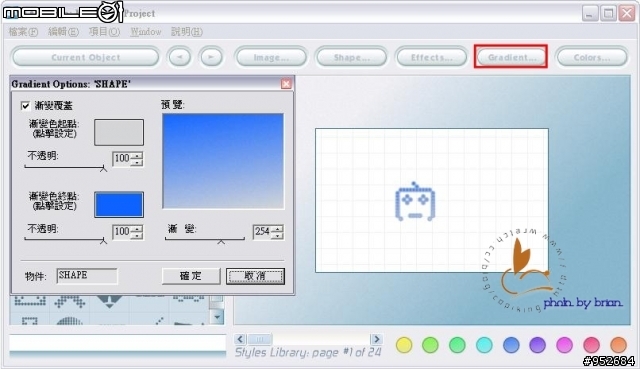Select the blue color style circle

pos(511,345)
